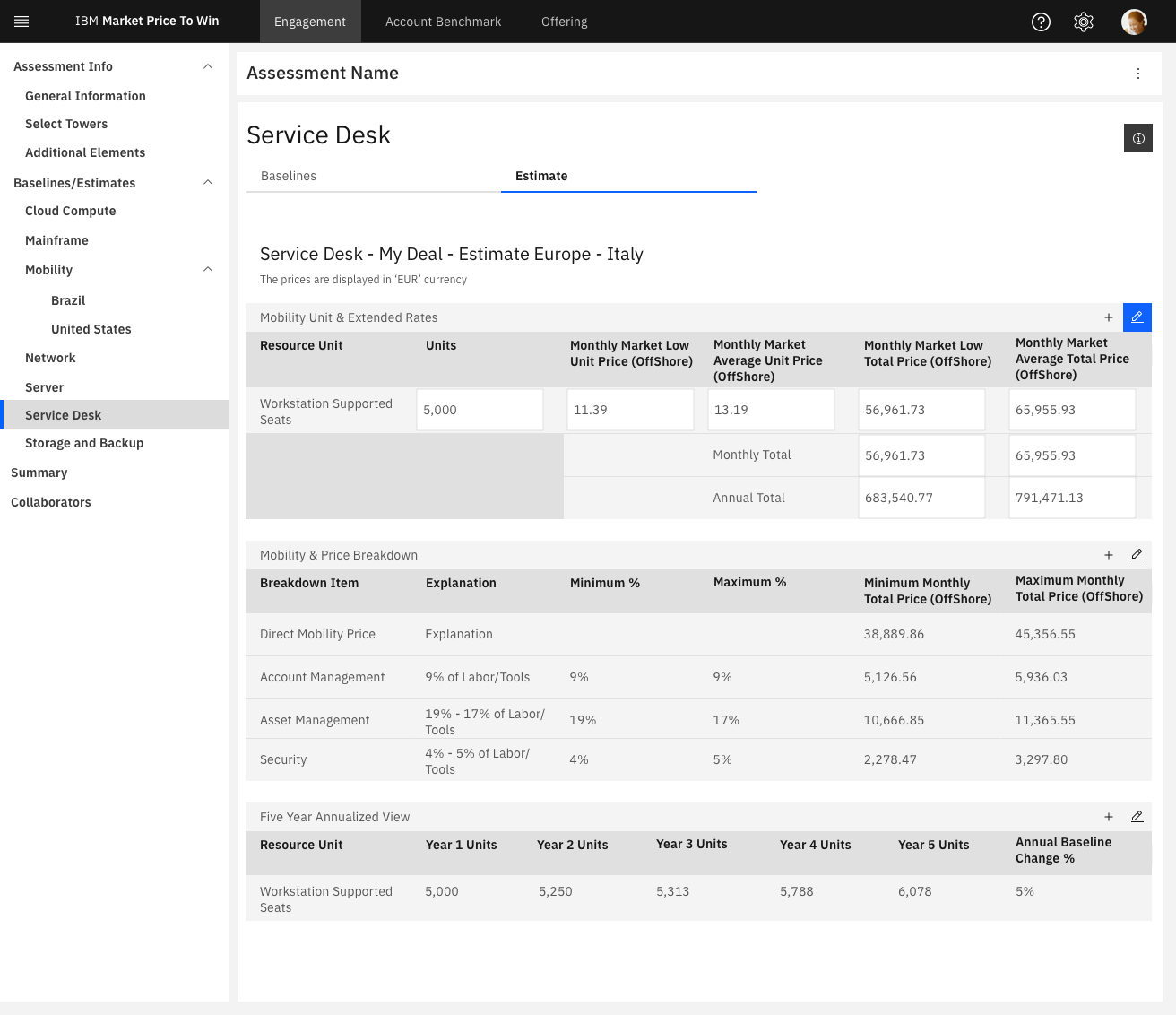The image size is (1176, 1015).
Task: Collapse the Baselines/Estimates section
Action: point(208,183)
